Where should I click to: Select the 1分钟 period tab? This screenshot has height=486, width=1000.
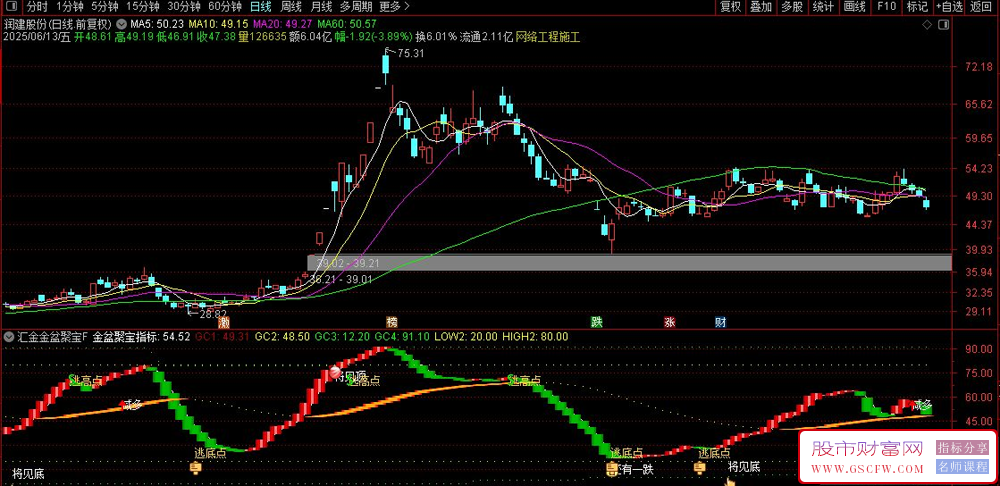[x=70, y=7]
